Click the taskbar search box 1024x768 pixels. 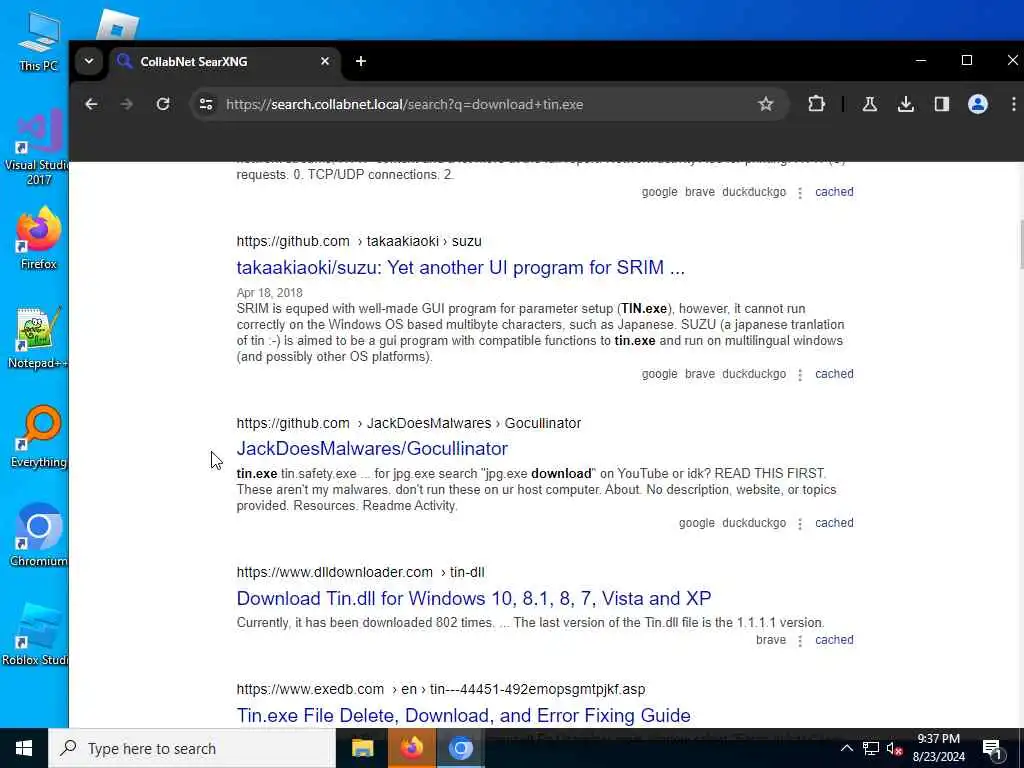192,748
